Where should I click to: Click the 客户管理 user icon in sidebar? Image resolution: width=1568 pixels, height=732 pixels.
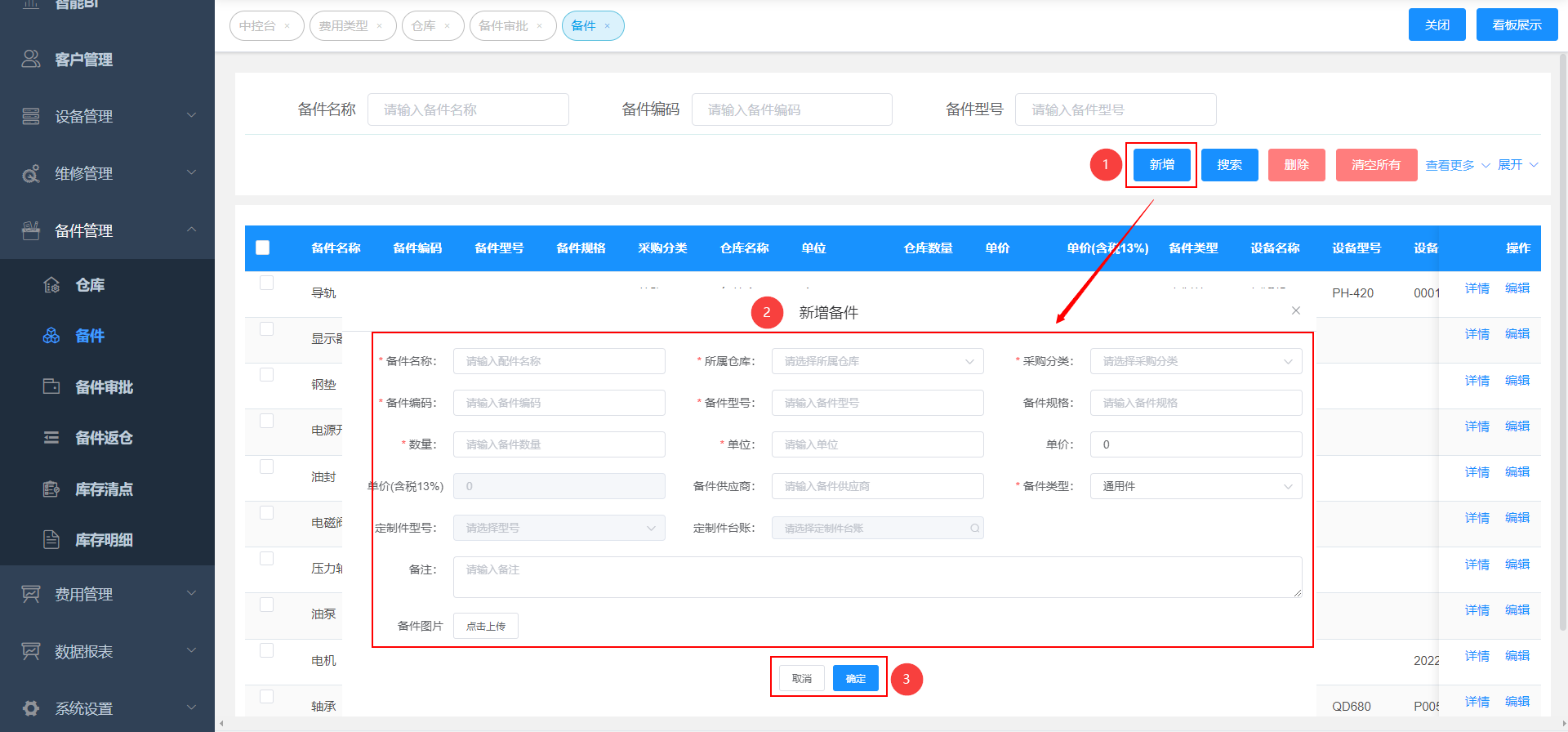31,59
